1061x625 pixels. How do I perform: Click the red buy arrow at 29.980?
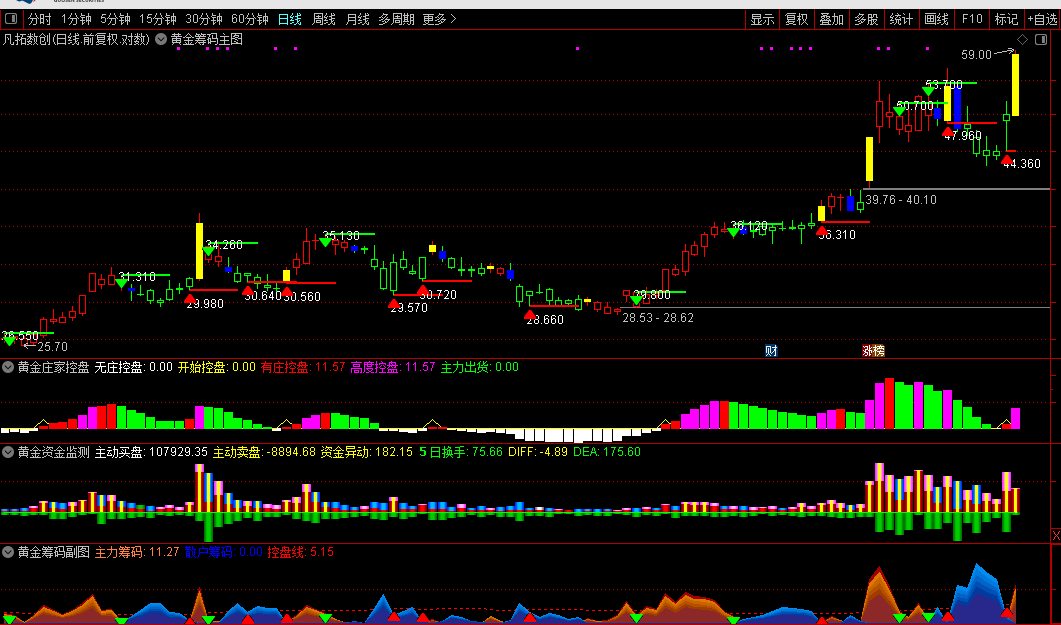pyautogui.click(x=190, y=298)
